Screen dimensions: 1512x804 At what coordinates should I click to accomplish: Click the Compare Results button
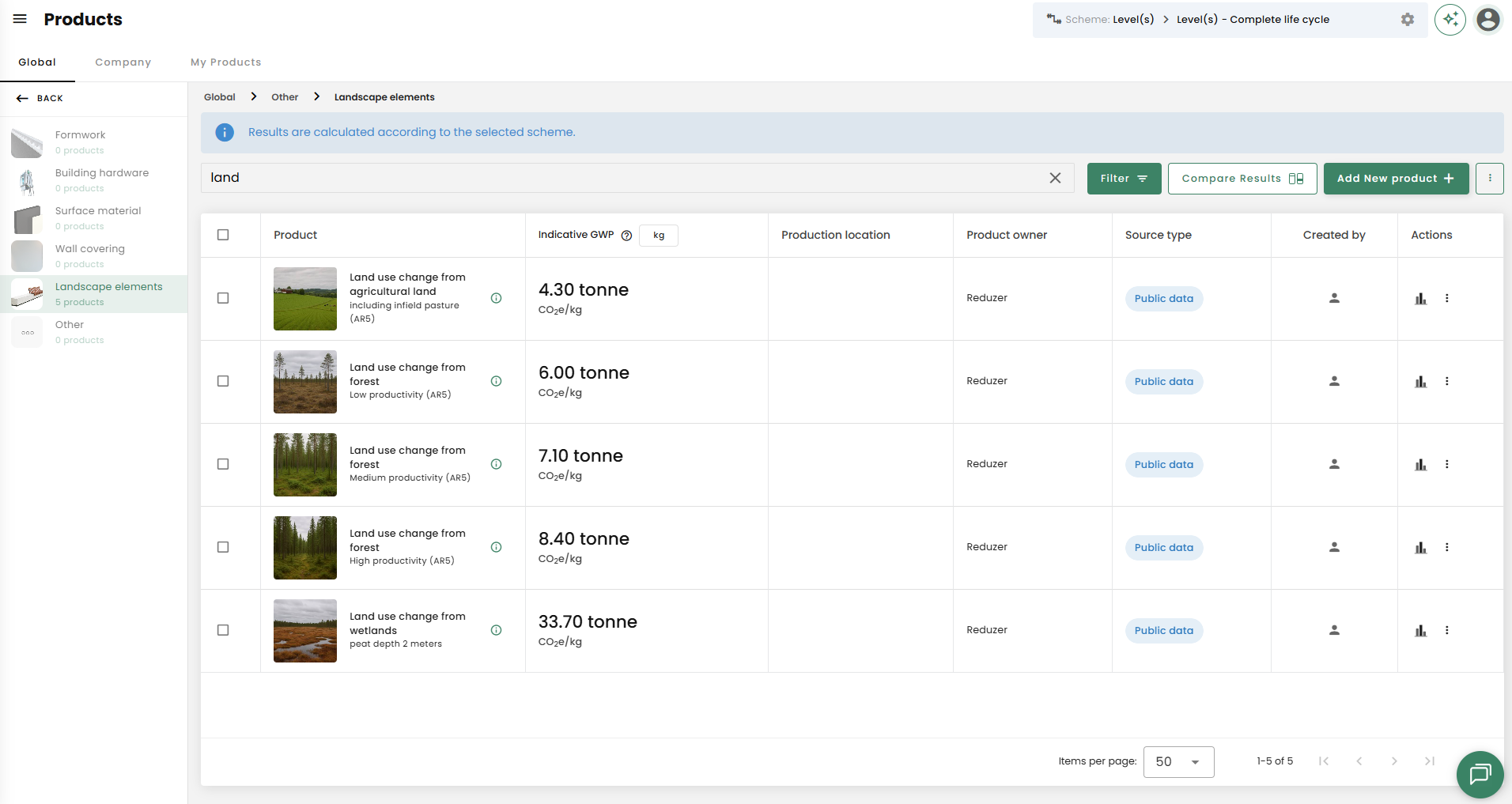1242,179
